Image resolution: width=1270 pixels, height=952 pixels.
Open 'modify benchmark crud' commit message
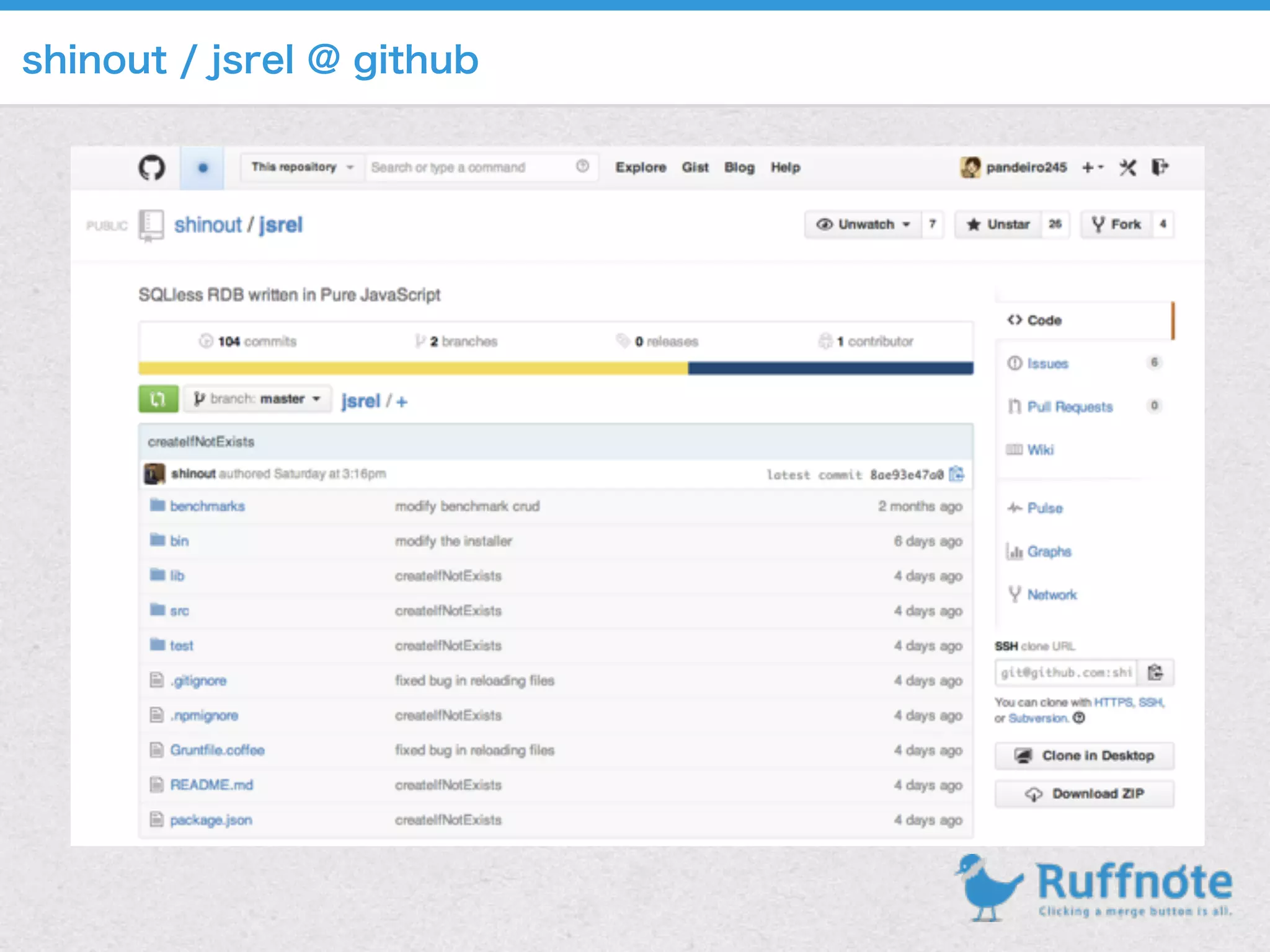pyautogui.click(x=468, y=506)
